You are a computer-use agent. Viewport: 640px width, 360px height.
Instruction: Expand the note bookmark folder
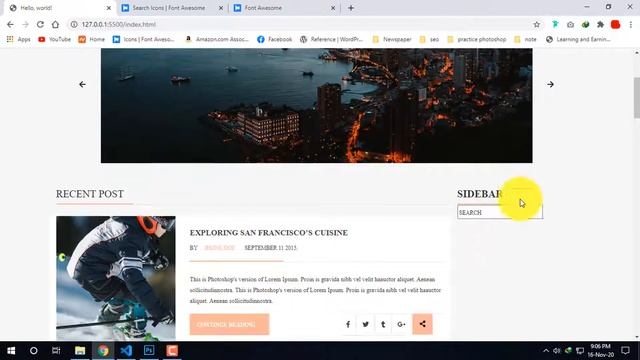525,39
